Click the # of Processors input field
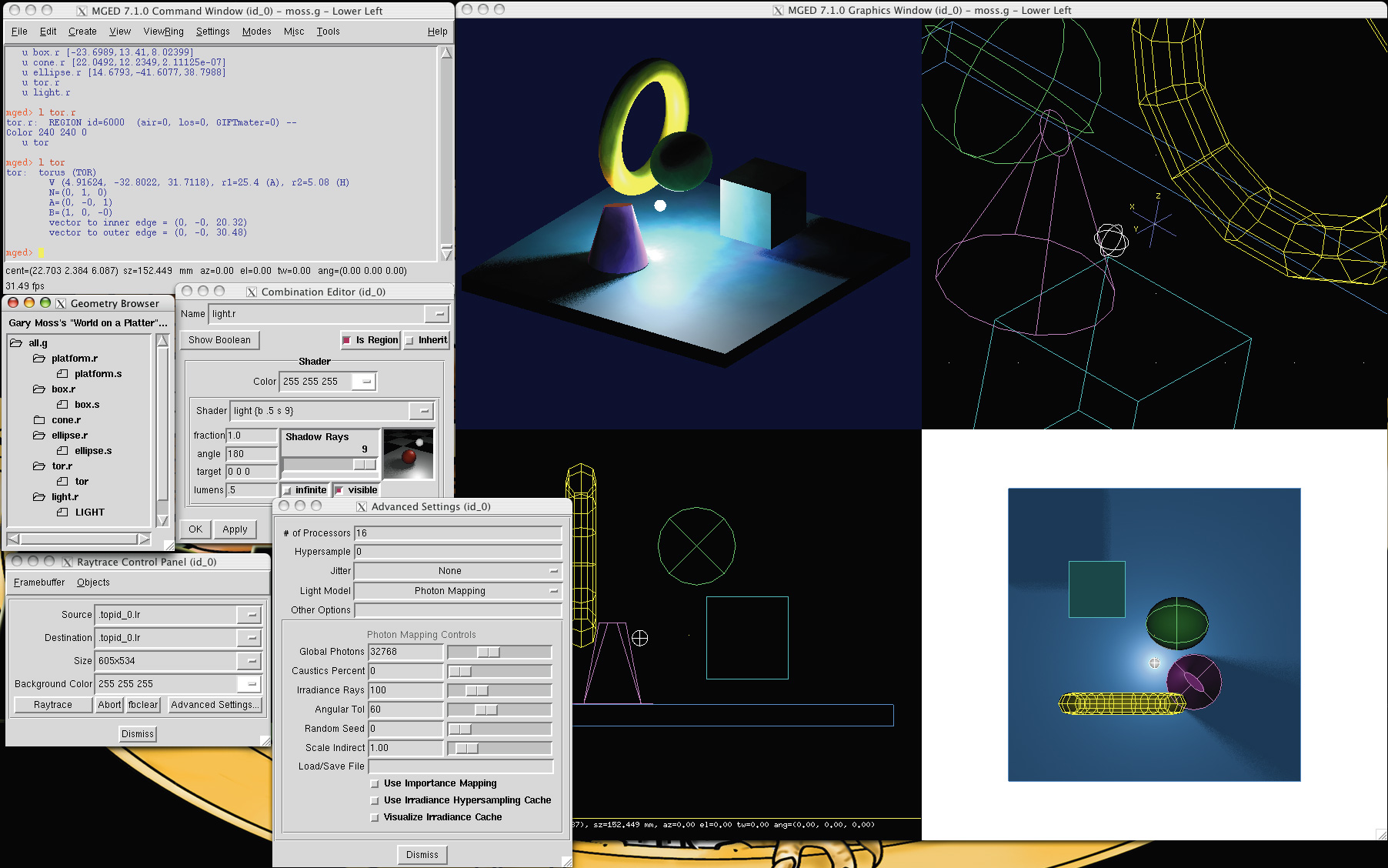Viewport: 1388px width, 868px height. tap(457, 533)
